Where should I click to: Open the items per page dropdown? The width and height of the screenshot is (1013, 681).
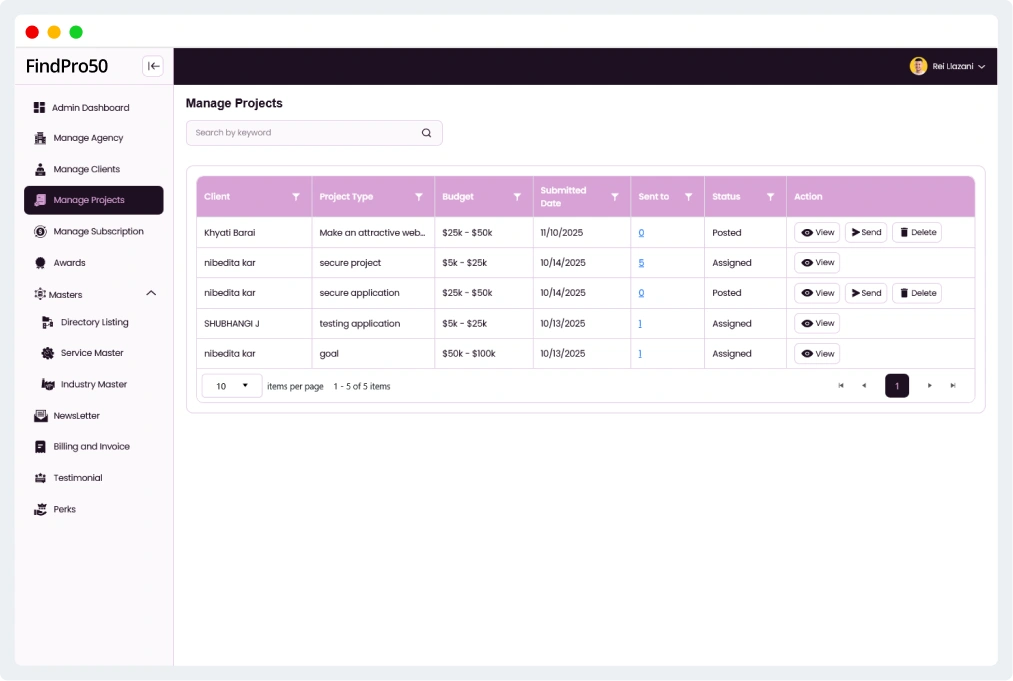(232, 386)
